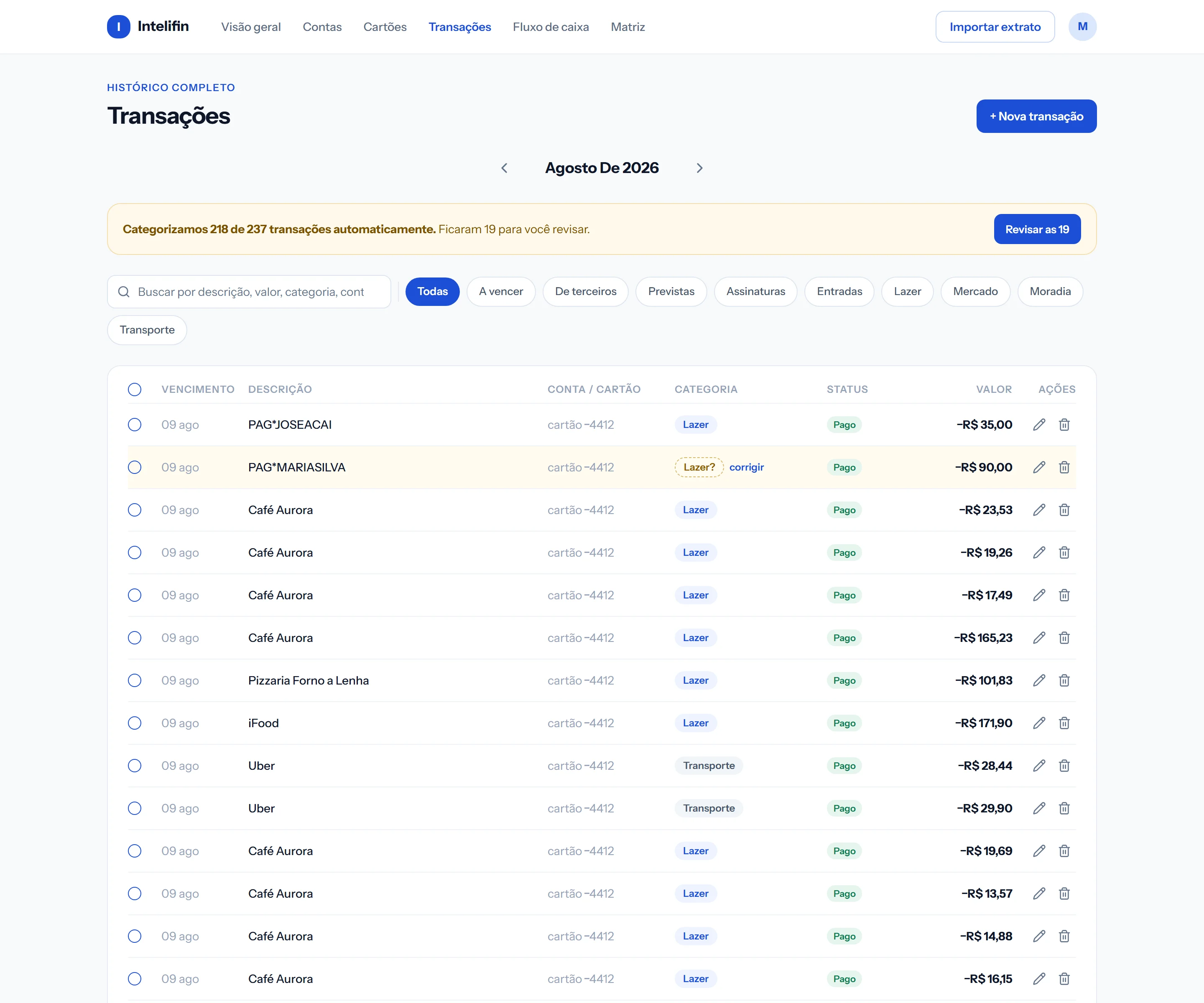This screenshot has height=1003, width=1204.
Task: Open the Cartões nav item
Action: 385,27
